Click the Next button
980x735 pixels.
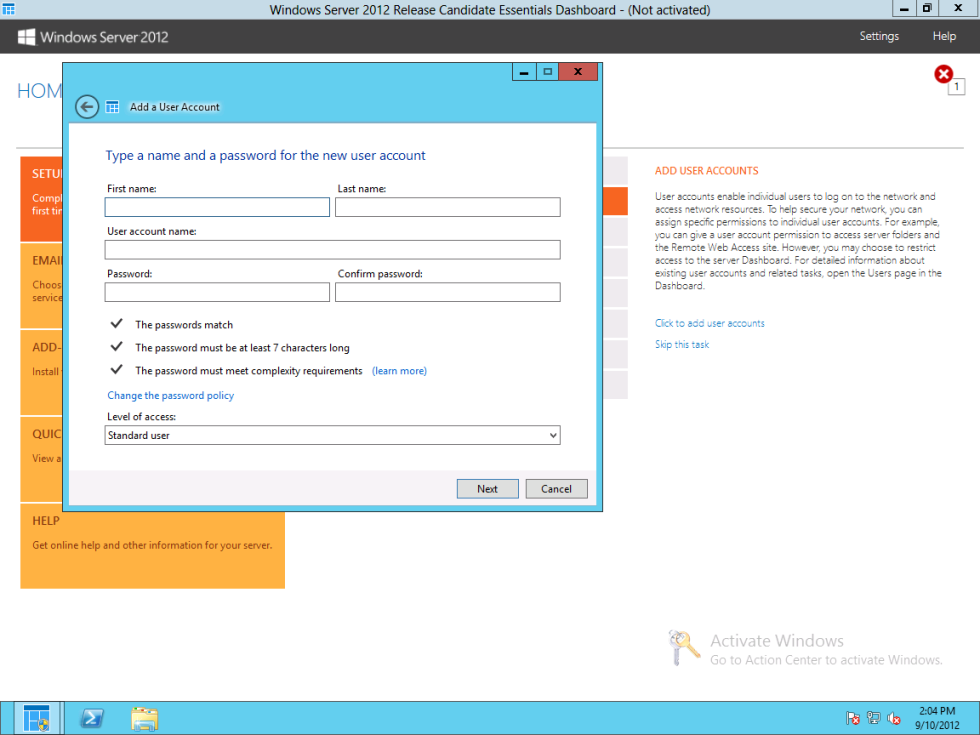(x=487, y=488)
